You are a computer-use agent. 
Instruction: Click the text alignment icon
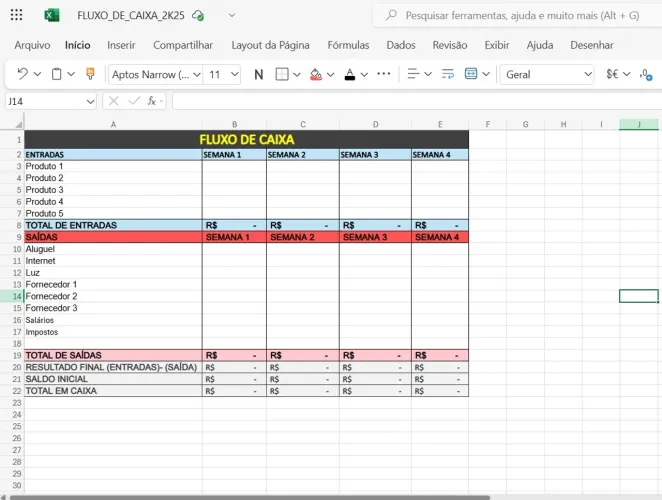(413, 74)
